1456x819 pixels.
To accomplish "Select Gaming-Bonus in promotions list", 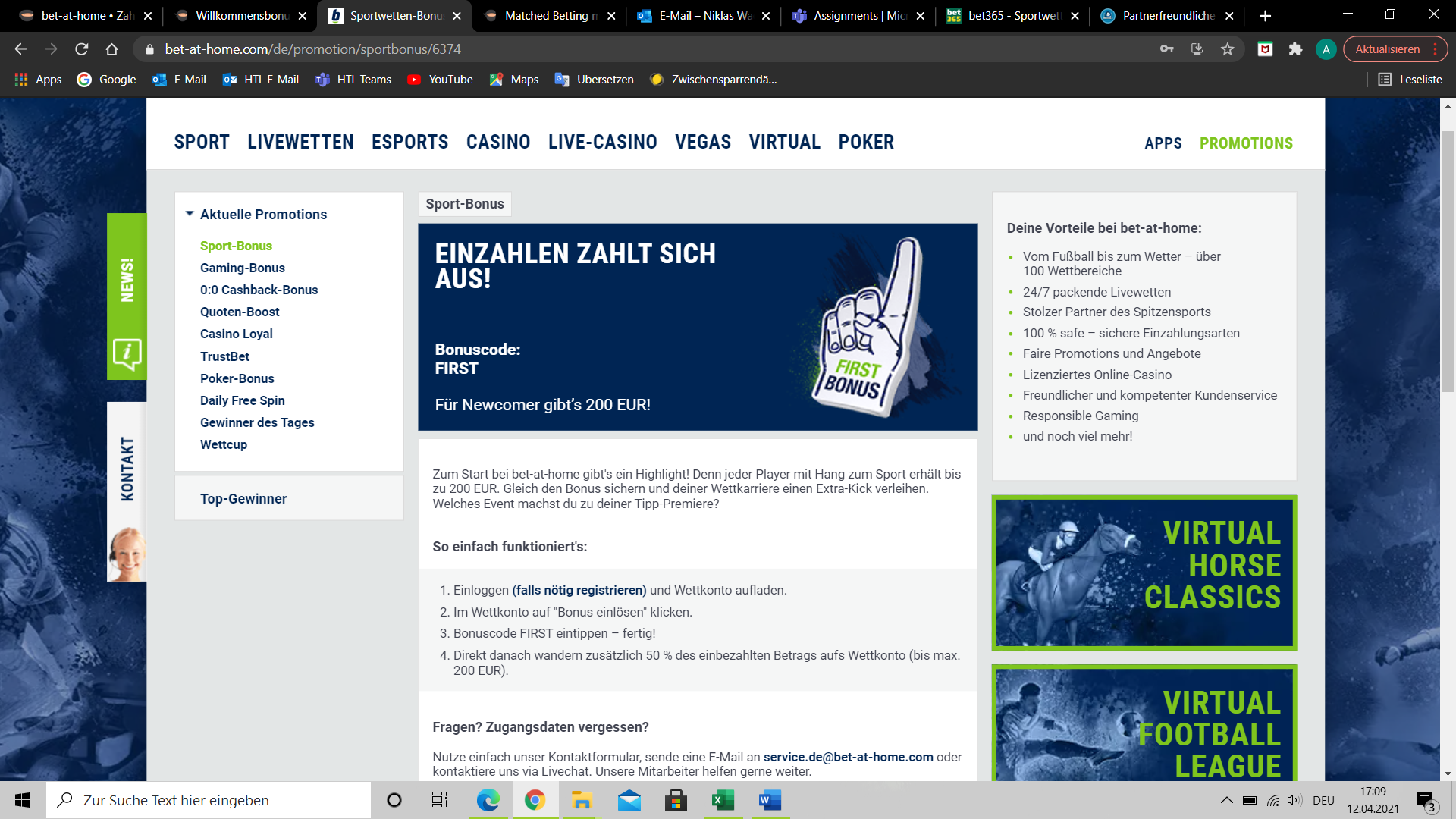I will [x=243, y=268].
